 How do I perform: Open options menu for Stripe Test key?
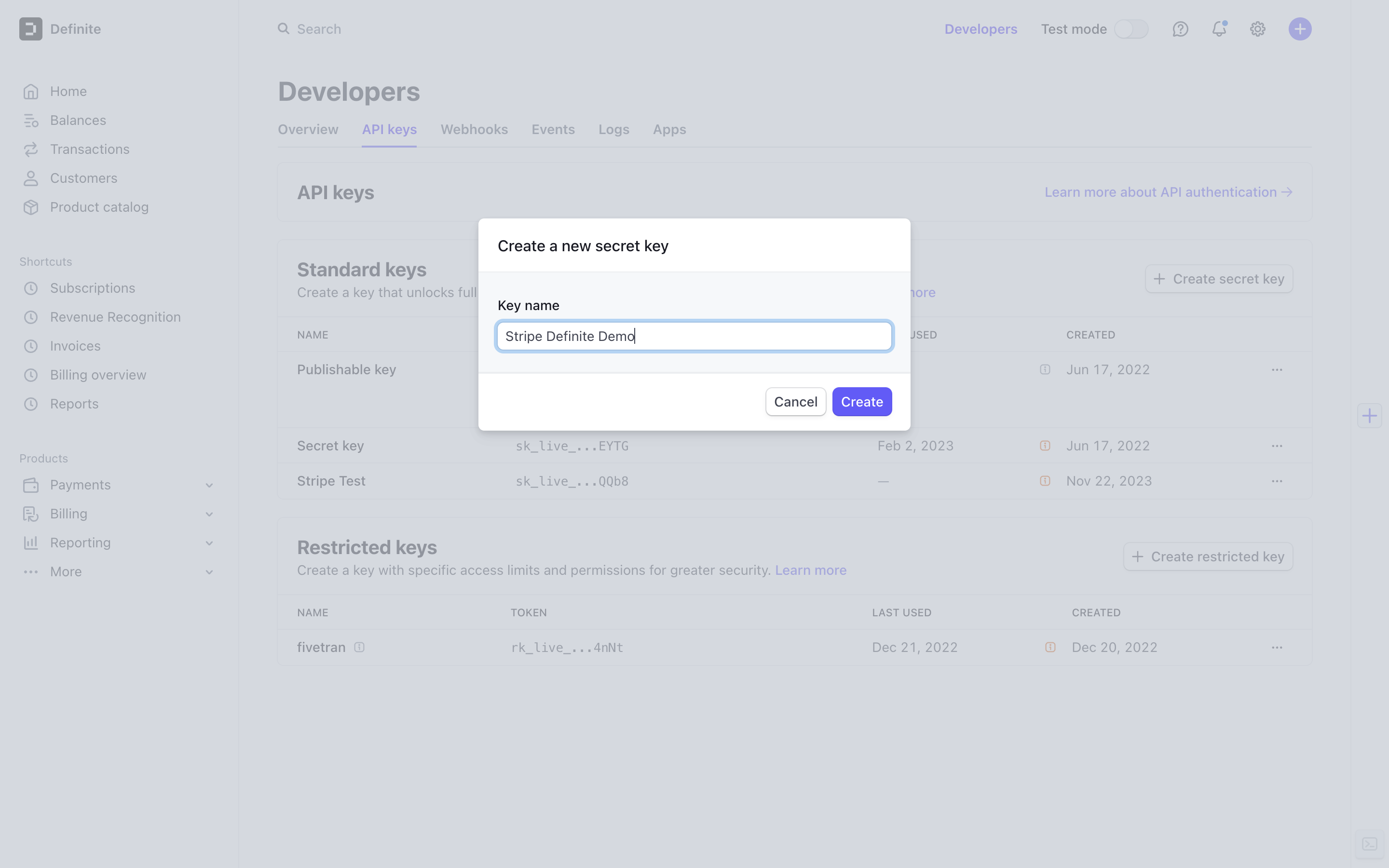click(1277, 481)
